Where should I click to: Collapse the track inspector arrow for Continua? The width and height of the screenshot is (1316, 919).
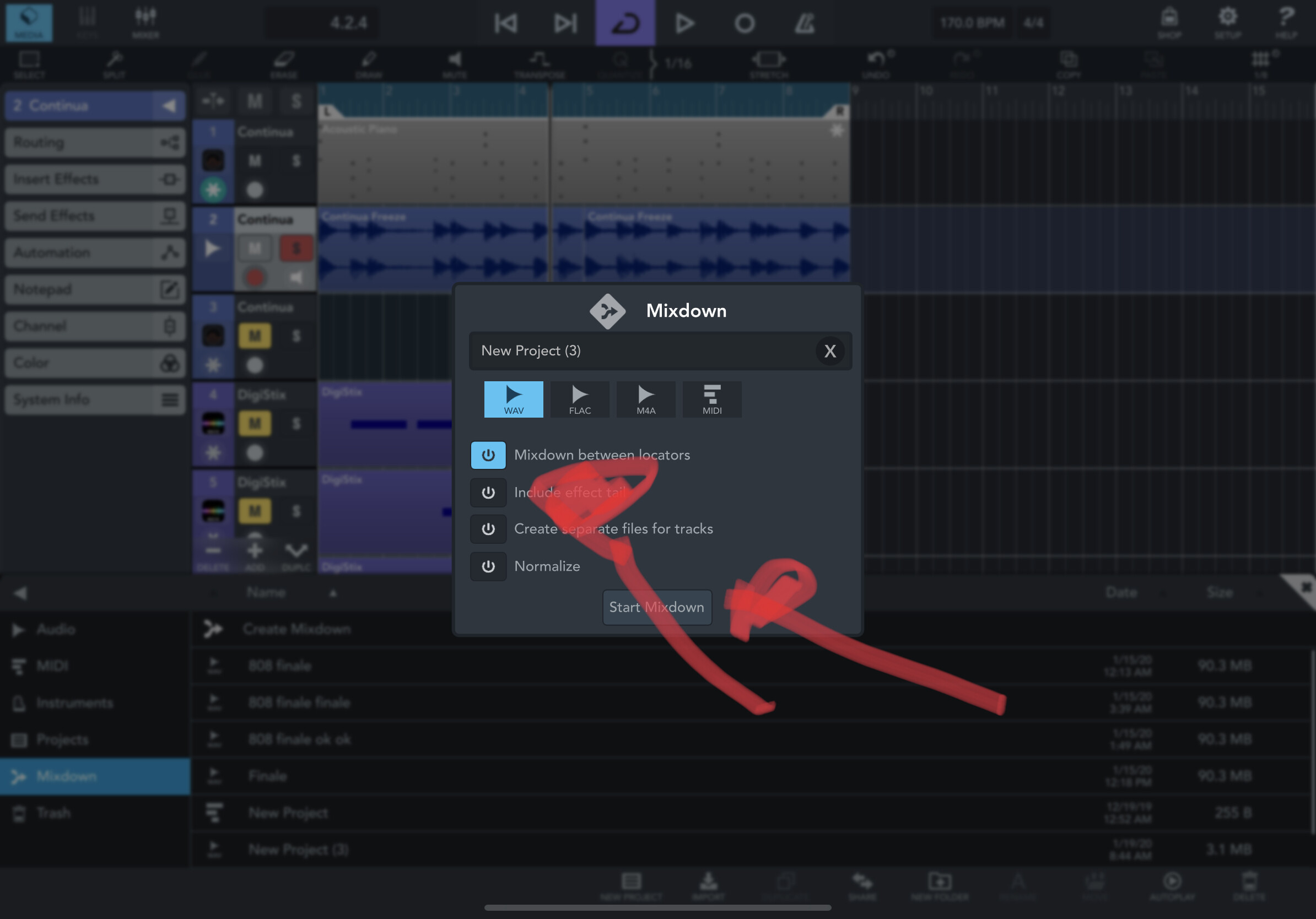click(x=169, y=105)
